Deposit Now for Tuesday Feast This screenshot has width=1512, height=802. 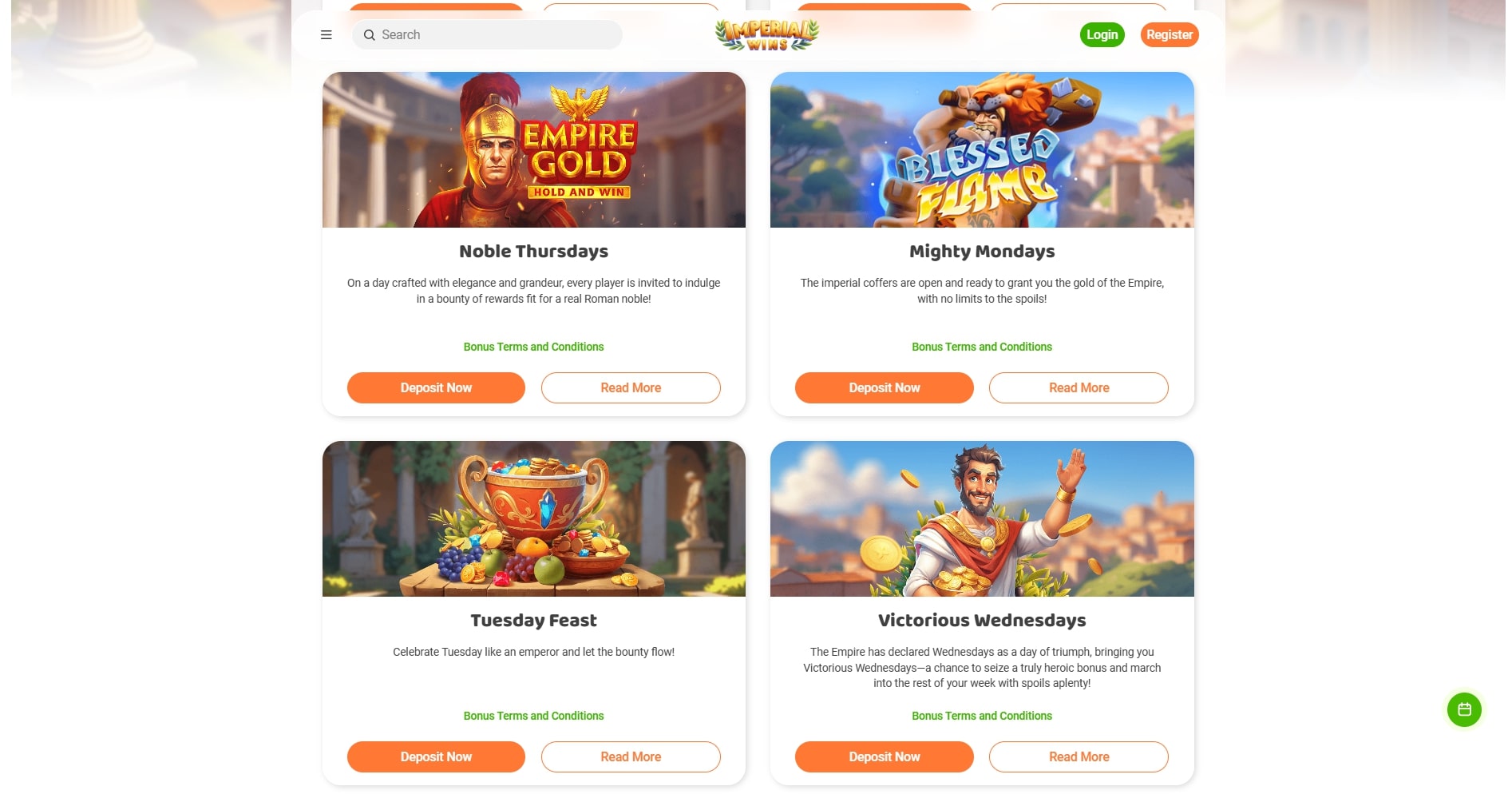[436, 756]
